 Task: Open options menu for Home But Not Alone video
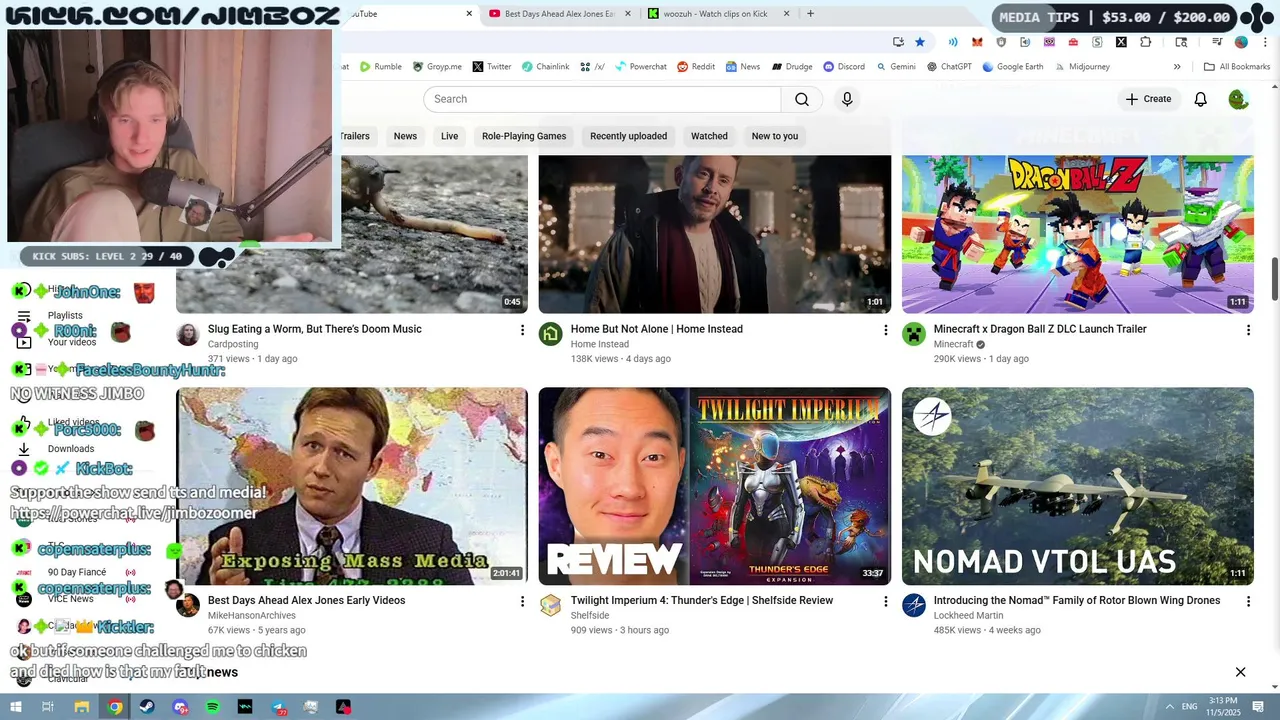[885, 330]
